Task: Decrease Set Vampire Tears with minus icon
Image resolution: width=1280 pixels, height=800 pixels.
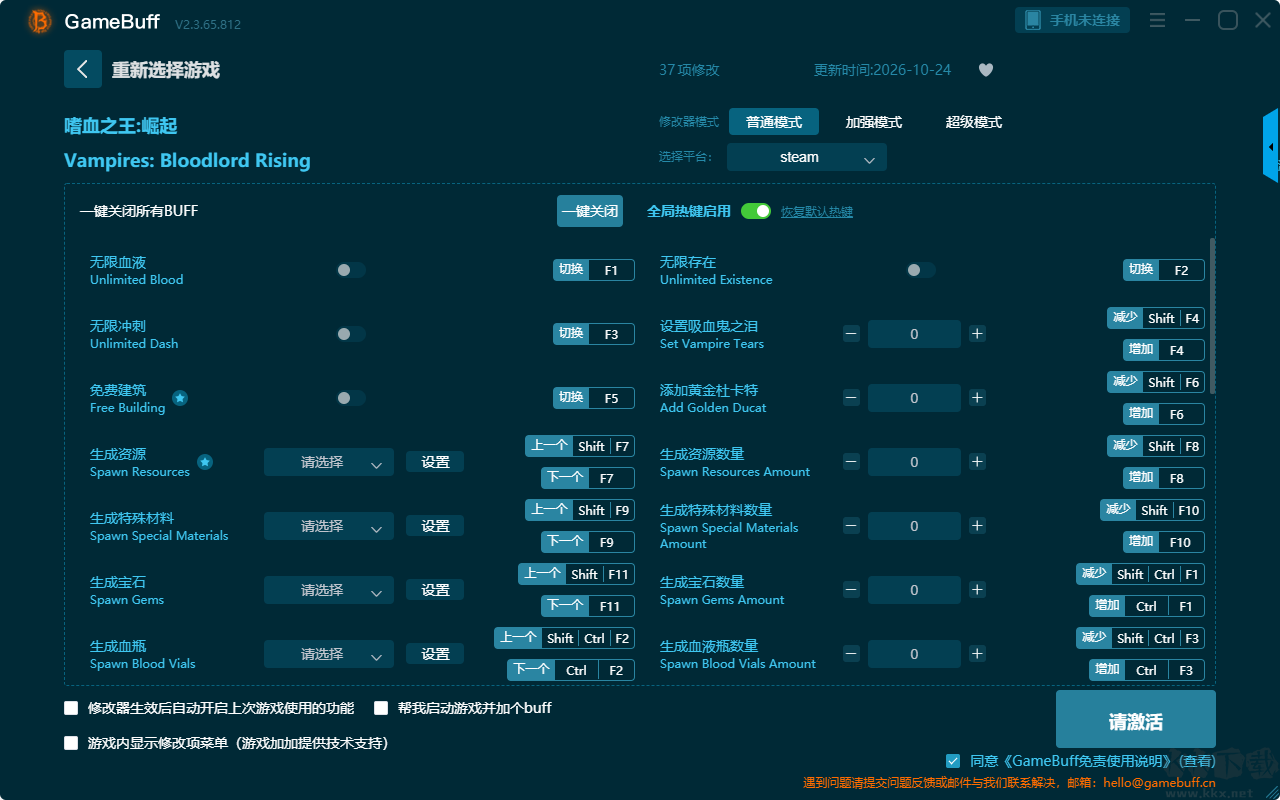Action: pos(851,334)
